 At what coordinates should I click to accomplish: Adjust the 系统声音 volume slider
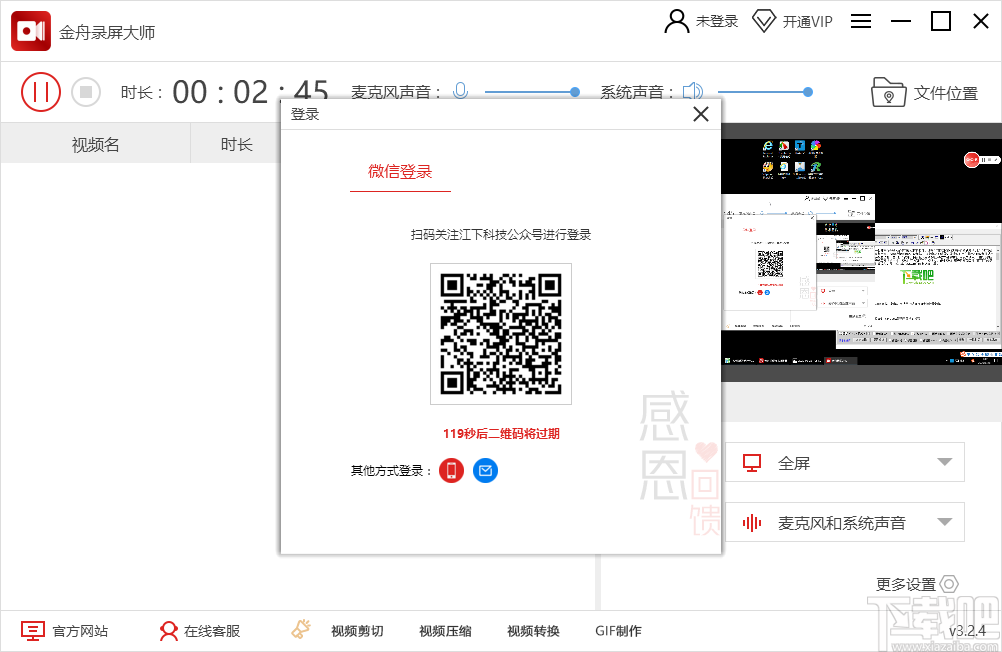click(807, 91)
